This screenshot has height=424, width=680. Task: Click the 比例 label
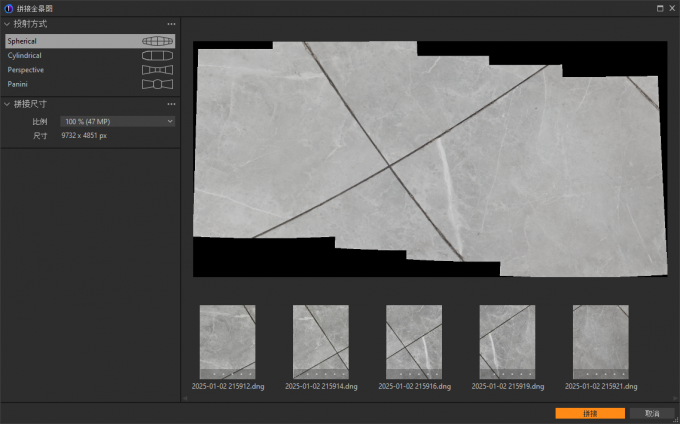coord(40,122)
